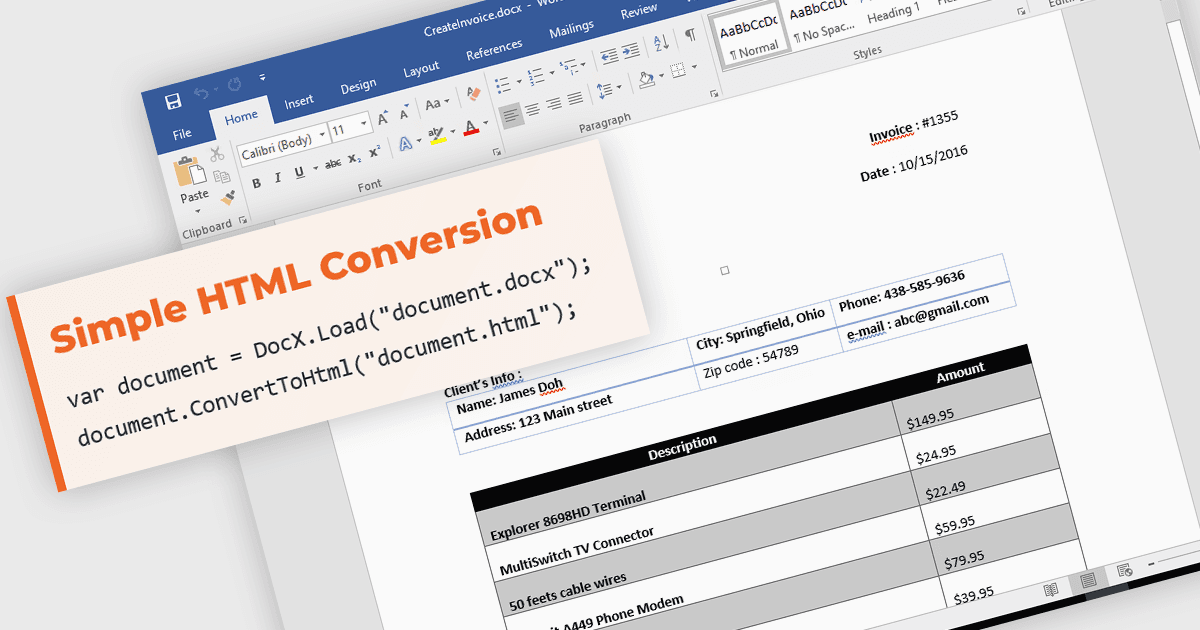Switch to the Mailings tab
Screen dimensions: 1200x630
(571, 30)
